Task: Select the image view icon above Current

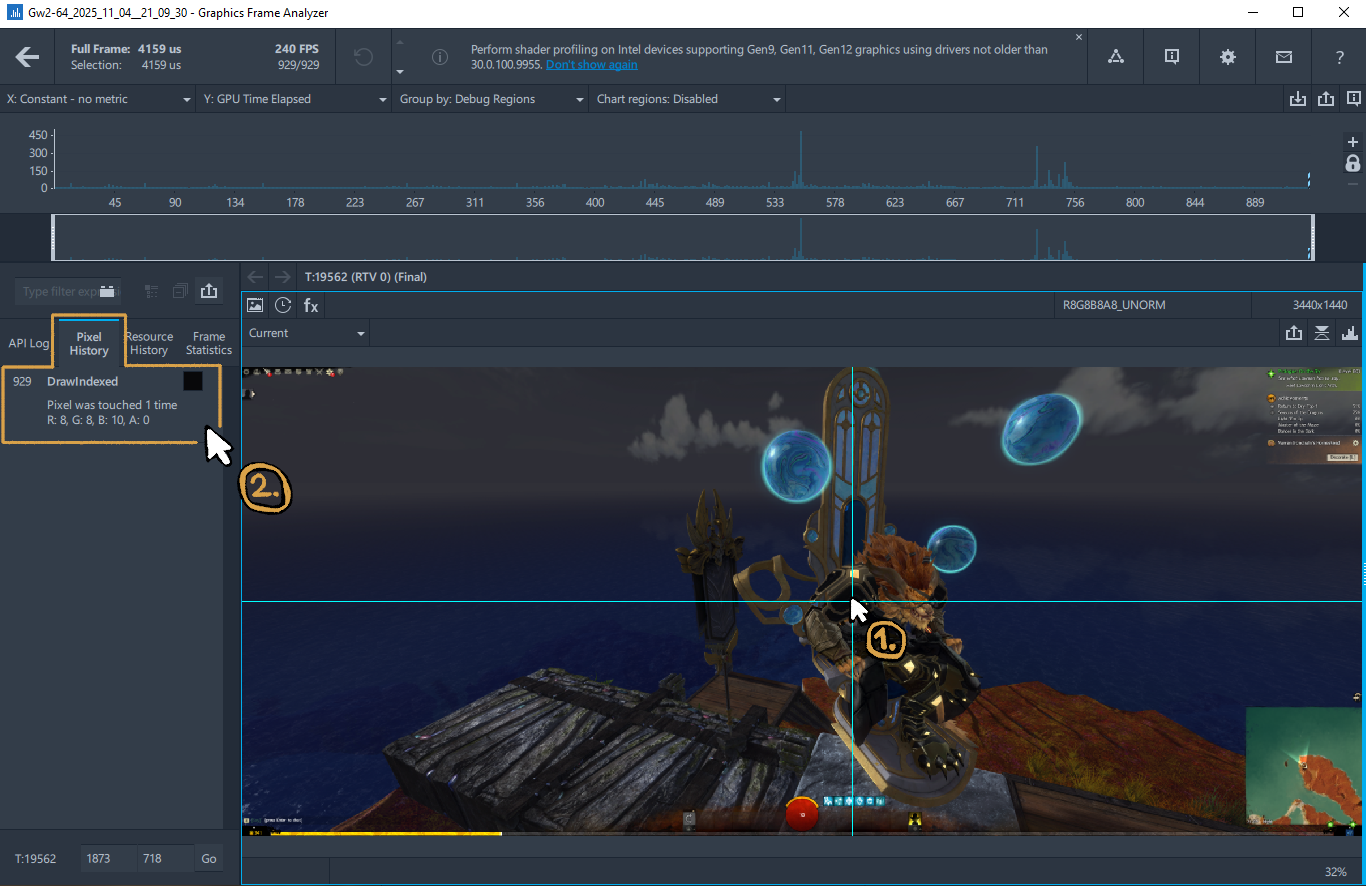Action: pyautogui.click(x=255, y=305)
